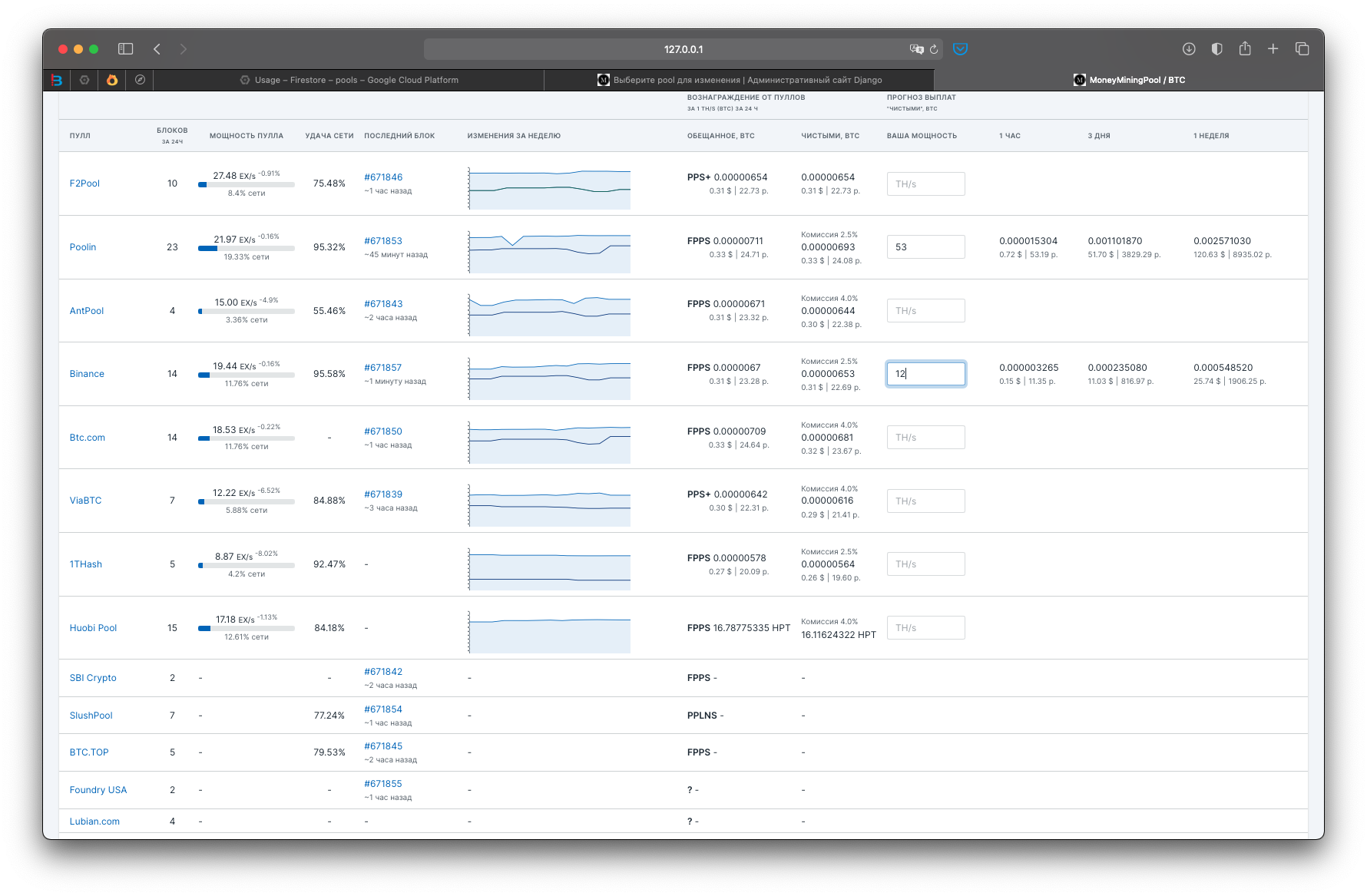Open the SlushPool link

91,716
